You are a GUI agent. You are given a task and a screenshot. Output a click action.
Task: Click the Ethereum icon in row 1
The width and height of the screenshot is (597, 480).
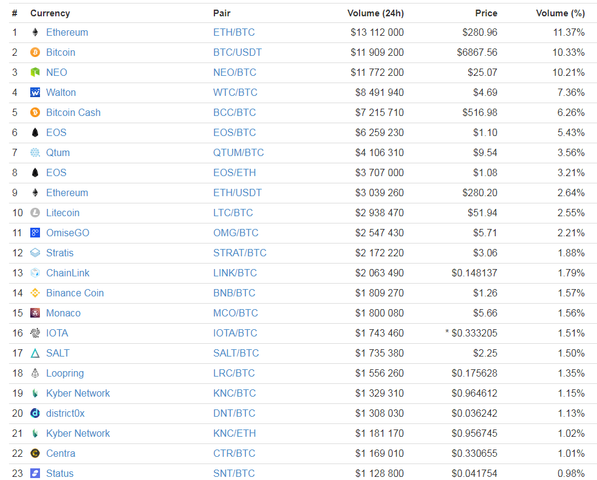pos(35,32)
